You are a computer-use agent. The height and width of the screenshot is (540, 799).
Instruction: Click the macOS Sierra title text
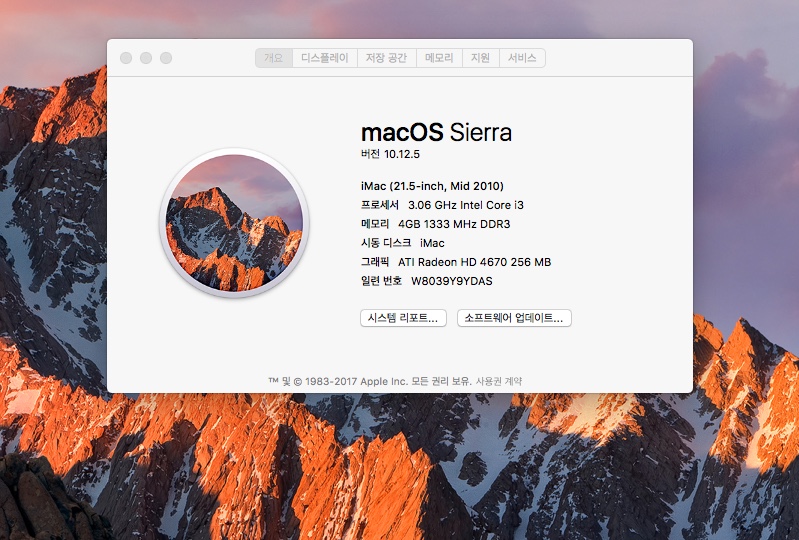point(436,132)
